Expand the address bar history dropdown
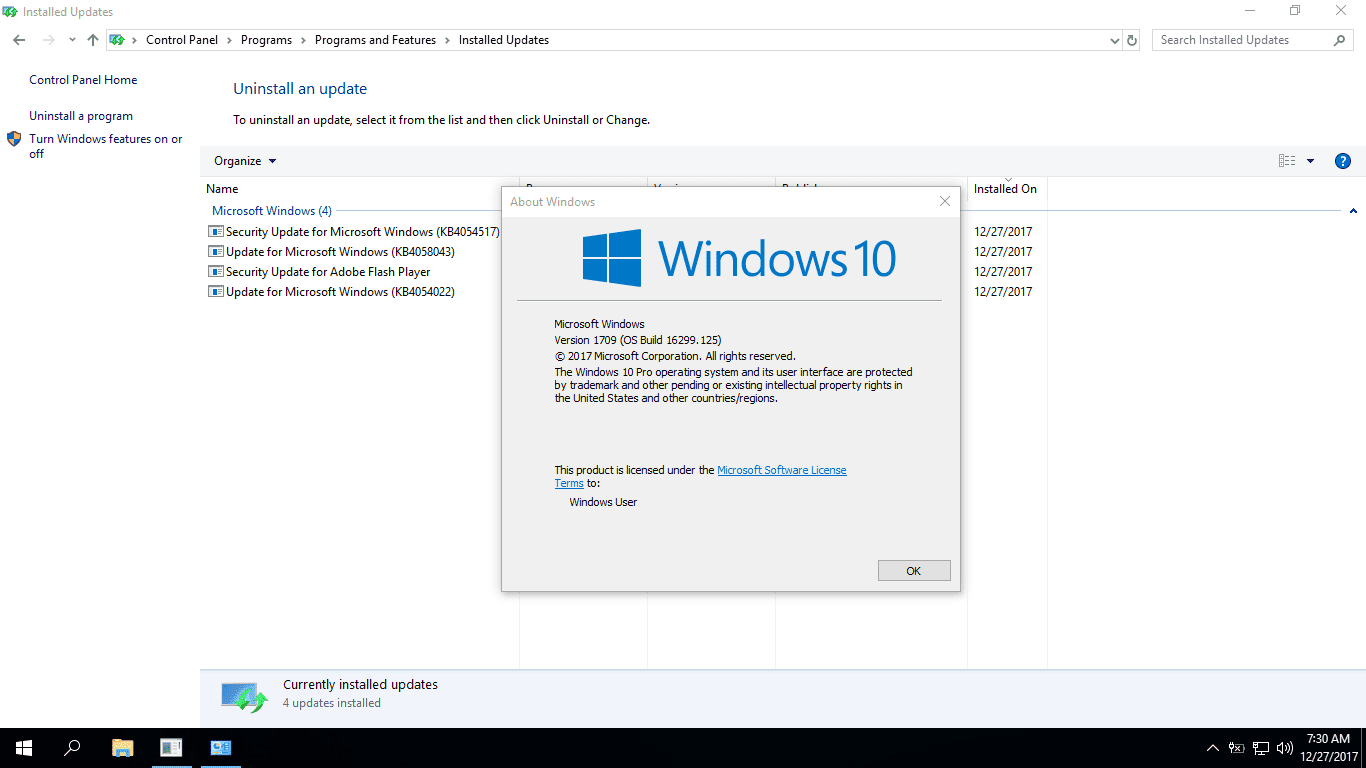Screen dimensions: 1366x768 click(x=1114, y=40)
